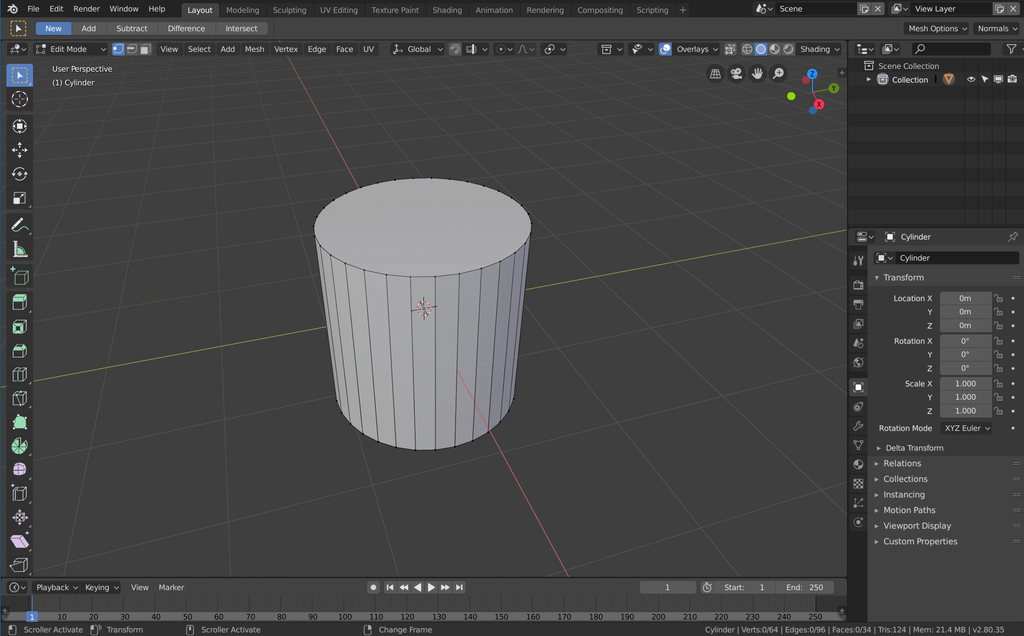Image resolution: width=1024 pixels, height=636 pixels.
Task: Pick the Annotate pencil tool
Action: [x=19, y=226]
